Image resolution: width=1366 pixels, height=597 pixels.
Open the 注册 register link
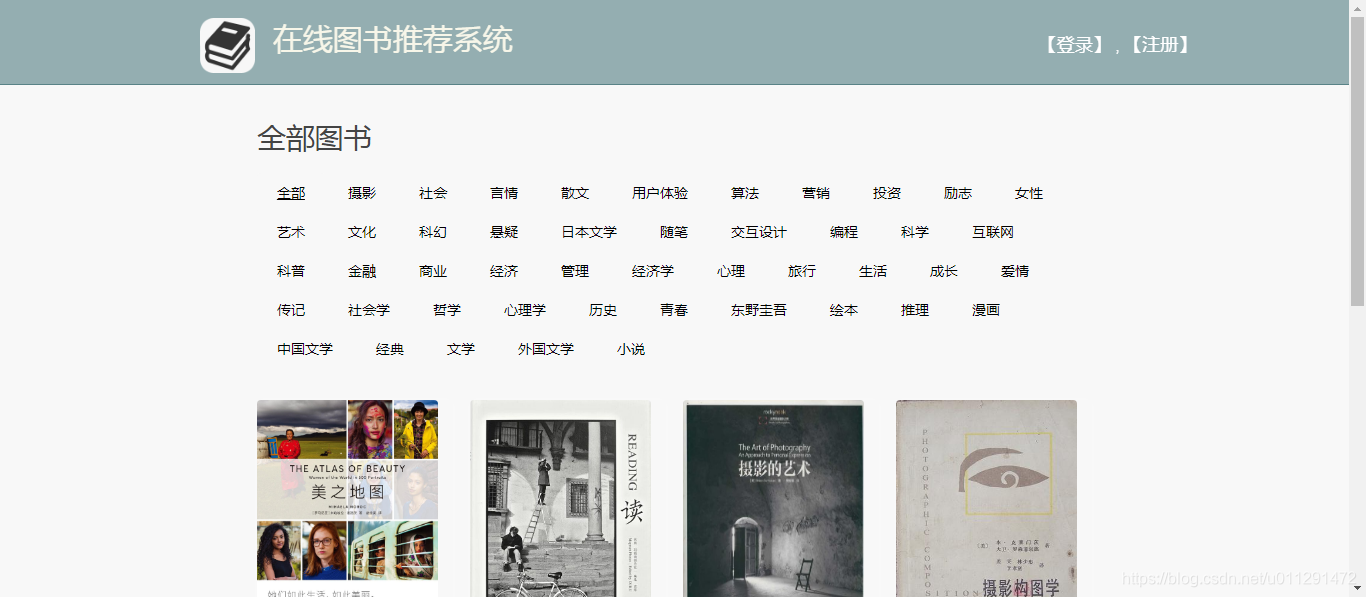click(1160, 45)
